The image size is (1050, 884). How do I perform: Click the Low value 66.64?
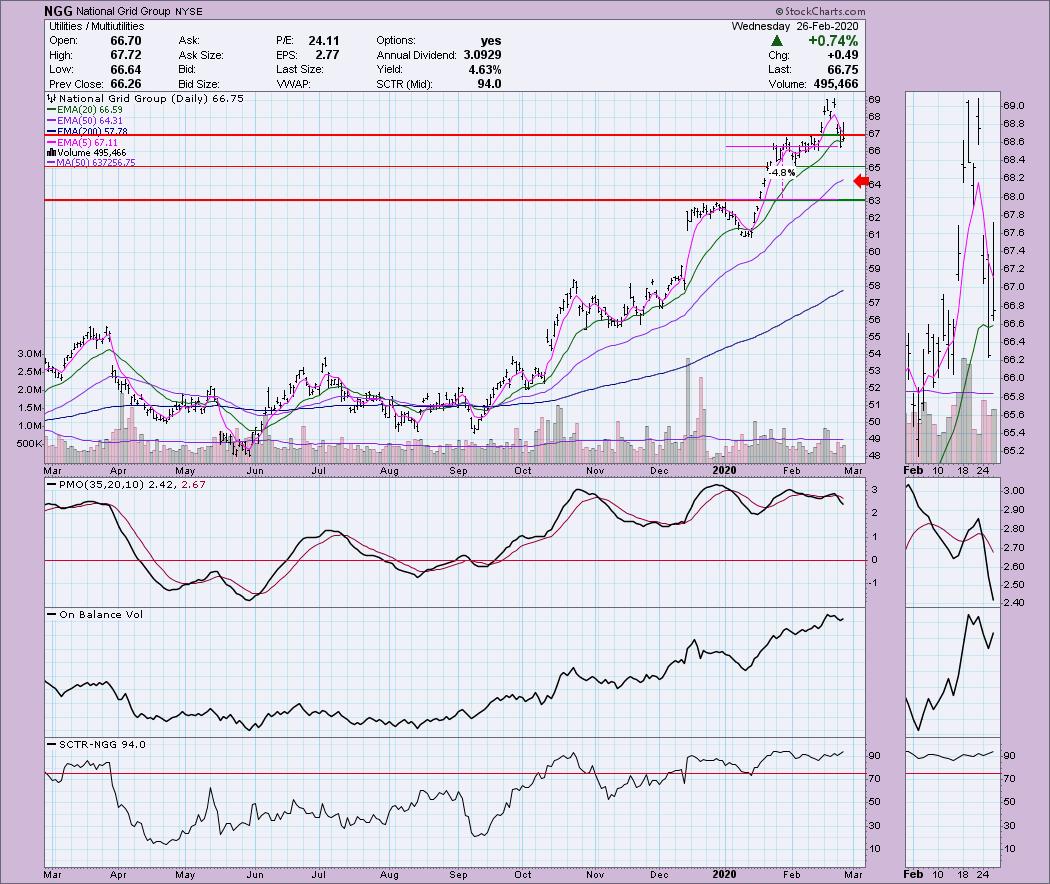pyautogui.click(x=126, y=70)
